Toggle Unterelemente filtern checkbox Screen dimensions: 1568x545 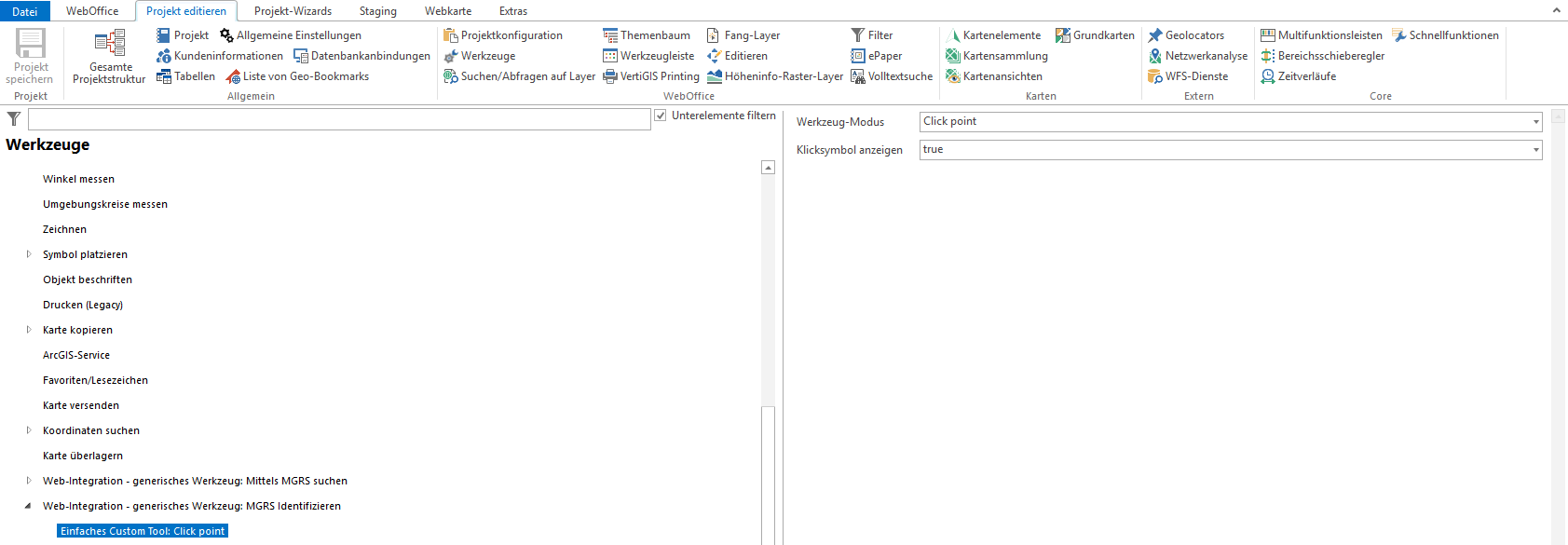click(x=661, y=116)
